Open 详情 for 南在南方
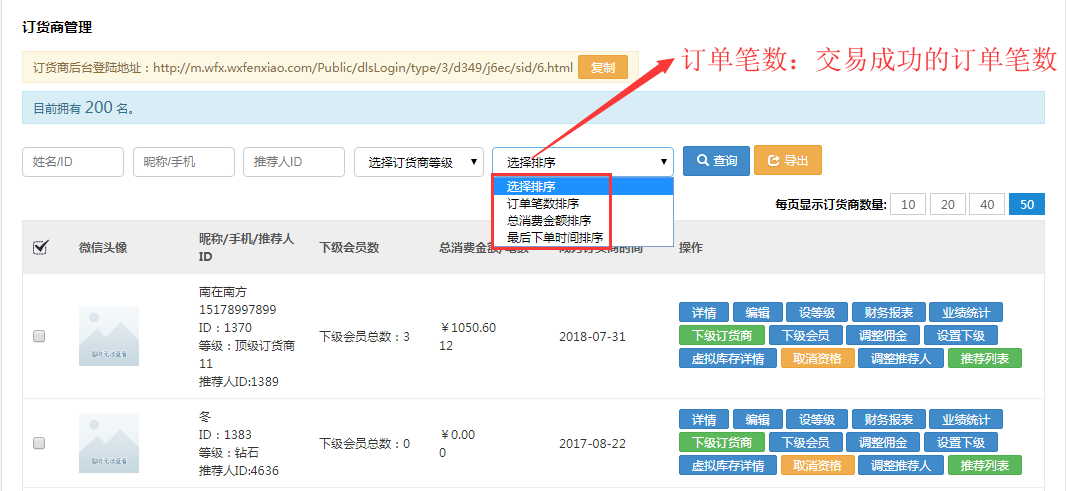The image size is (1066, 491). pyautogui.click(x=704, y=312)
